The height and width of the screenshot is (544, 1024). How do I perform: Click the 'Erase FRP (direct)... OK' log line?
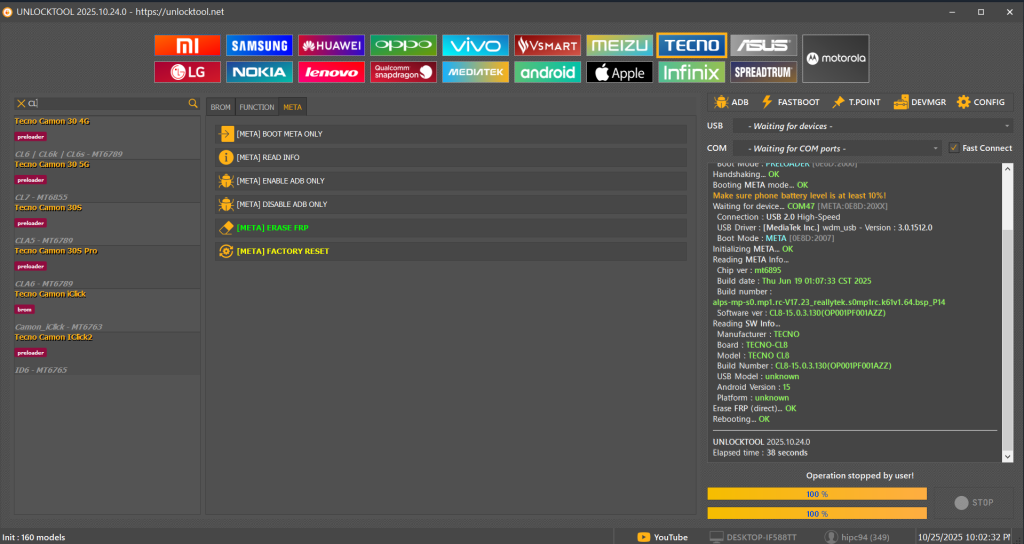(754, 408)
